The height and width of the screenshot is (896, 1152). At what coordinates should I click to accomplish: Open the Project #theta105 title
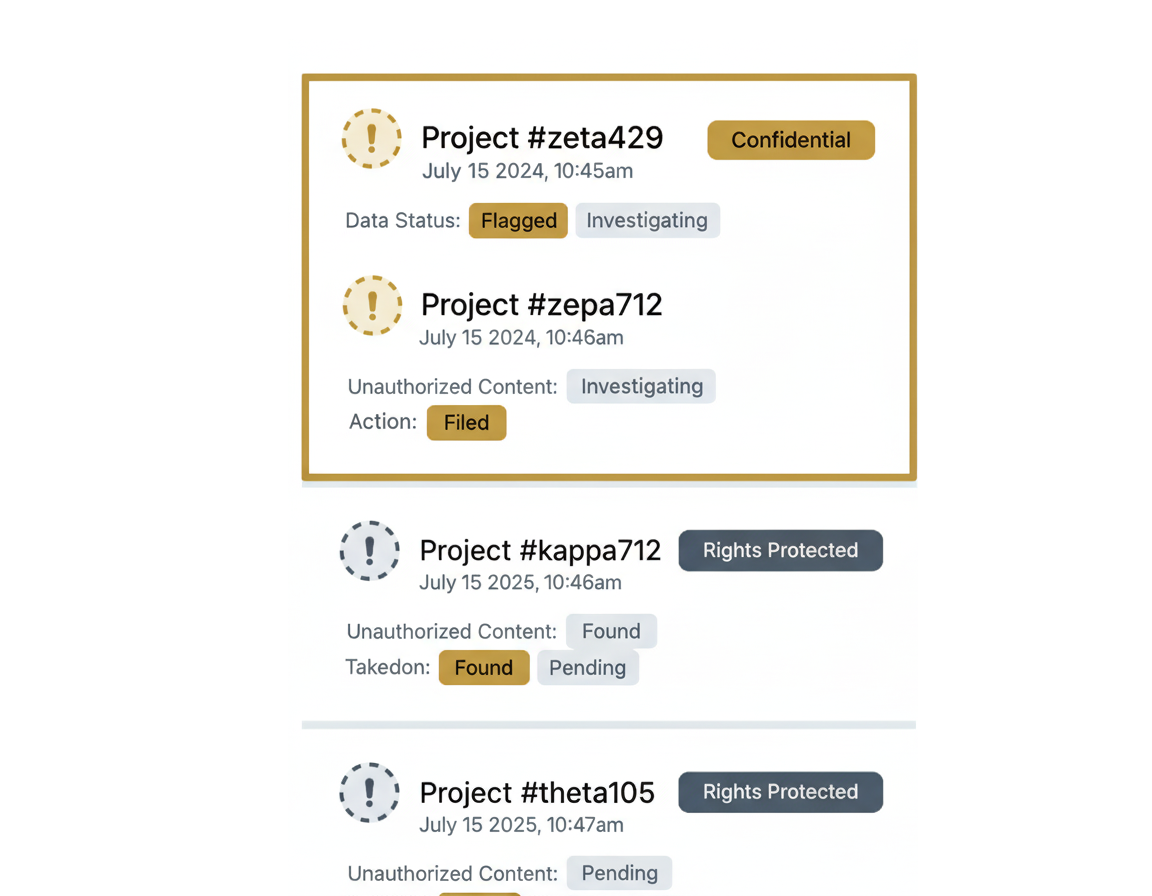click(537, 793)
